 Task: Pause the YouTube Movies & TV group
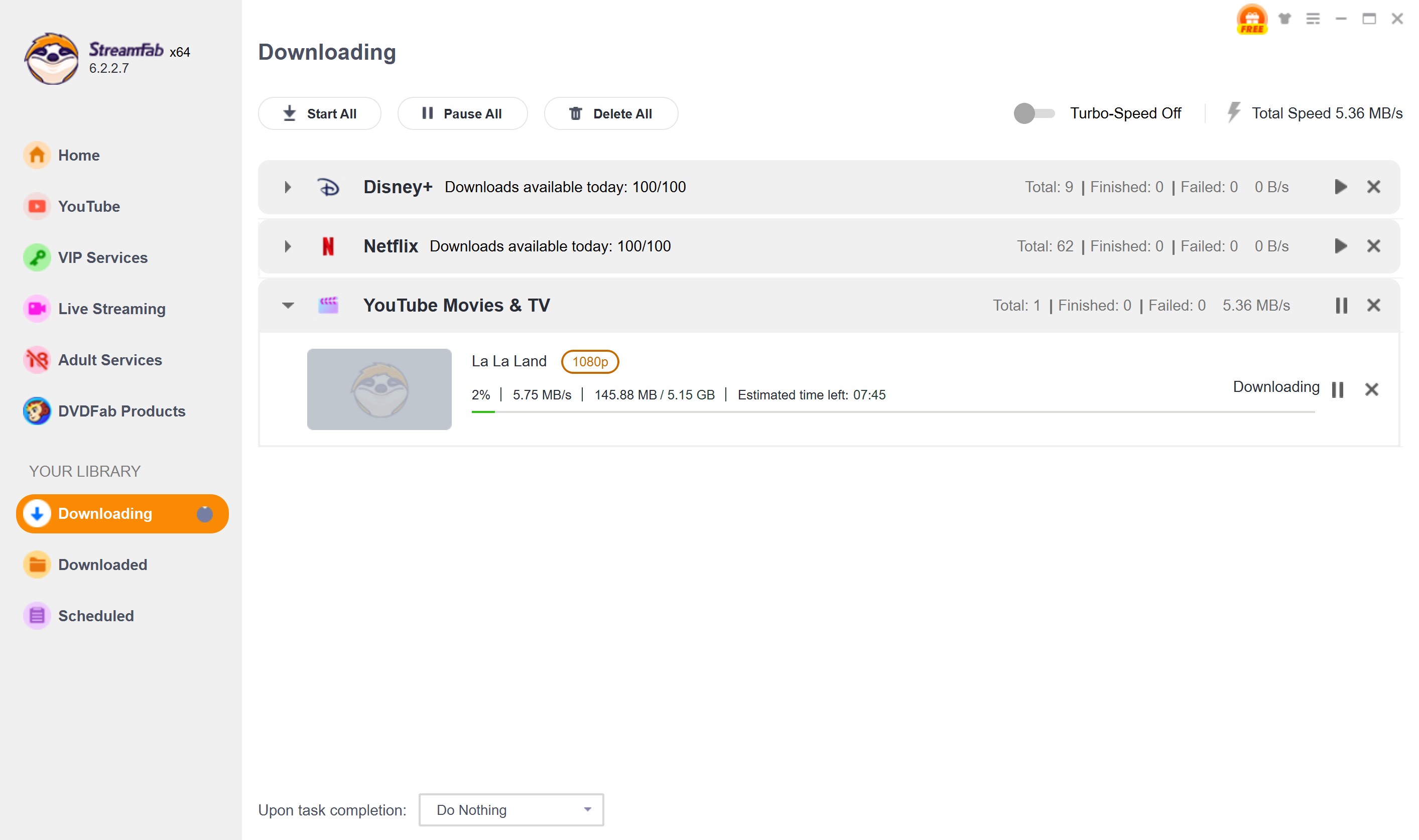click(x=1341, y=305)
